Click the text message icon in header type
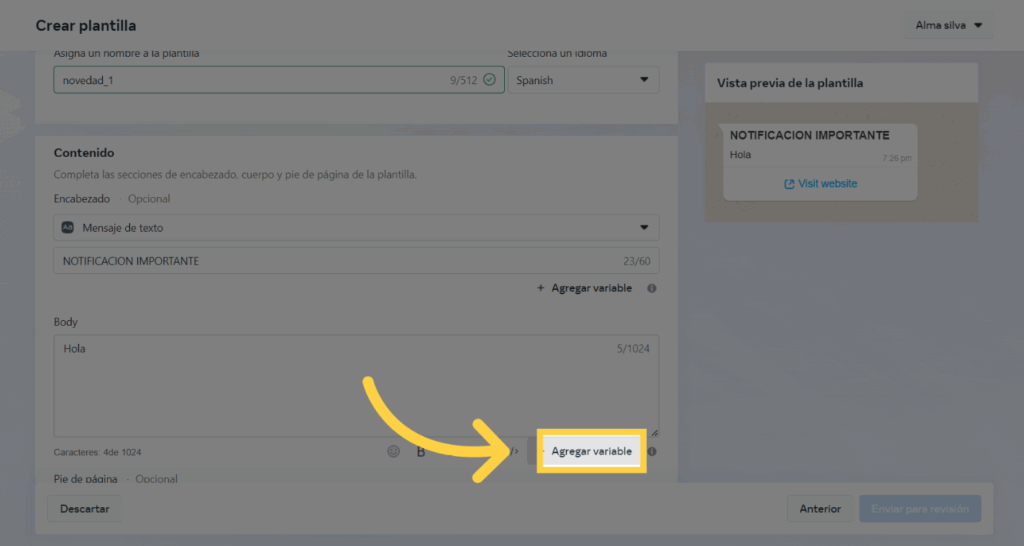This screenshot has width=1024, height=546. [68, 227]
